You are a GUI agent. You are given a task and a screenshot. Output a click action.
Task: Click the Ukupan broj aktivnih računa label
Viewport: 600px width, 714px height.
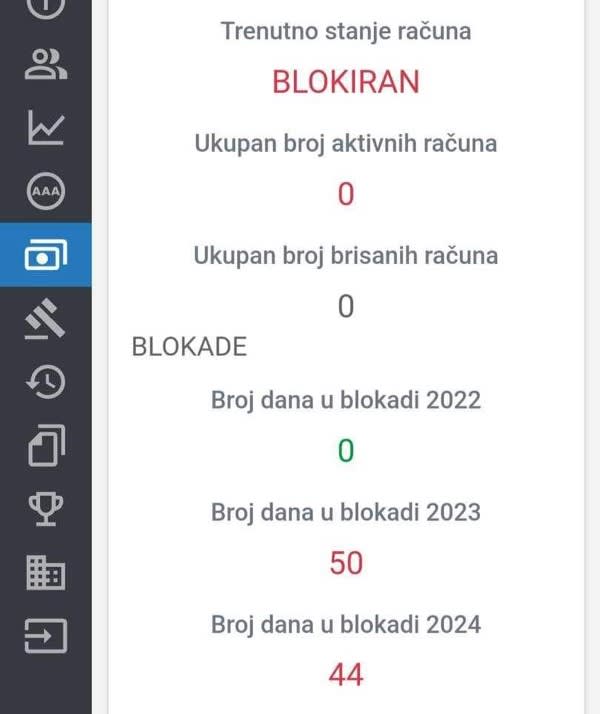click(x=346, y=143)
